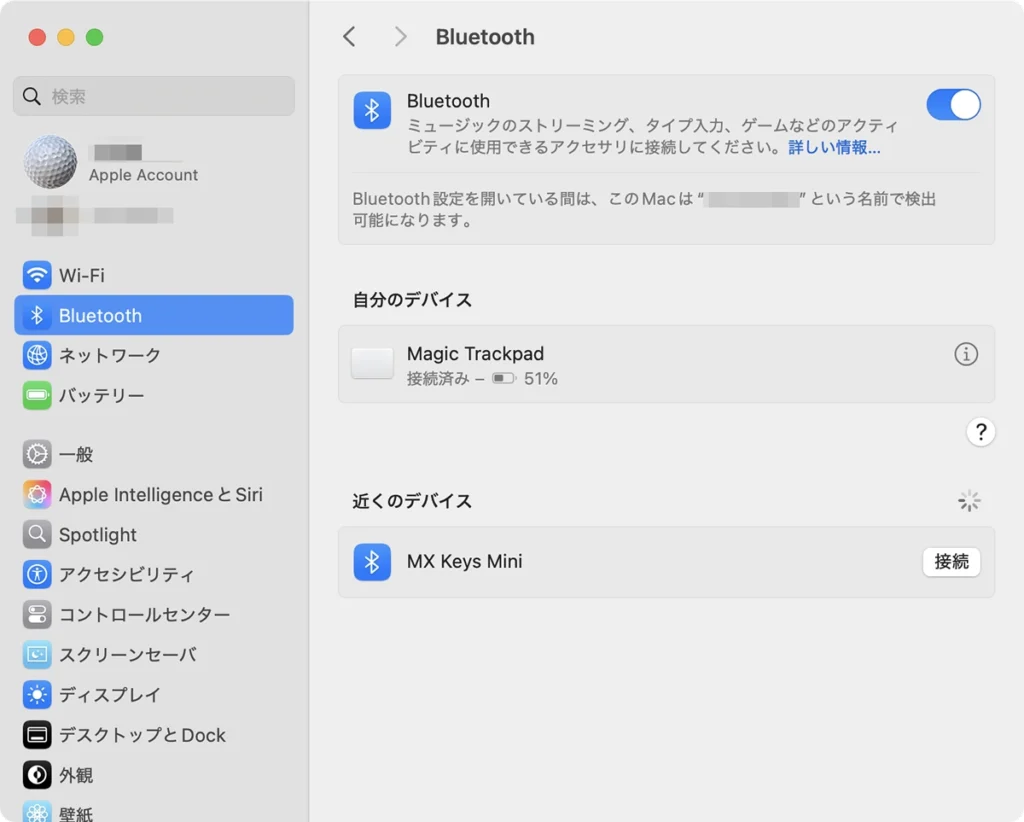Viewport: 1024px width, 822px height.
Task: Click the blurred family row under account
Action: click(95, 215)
